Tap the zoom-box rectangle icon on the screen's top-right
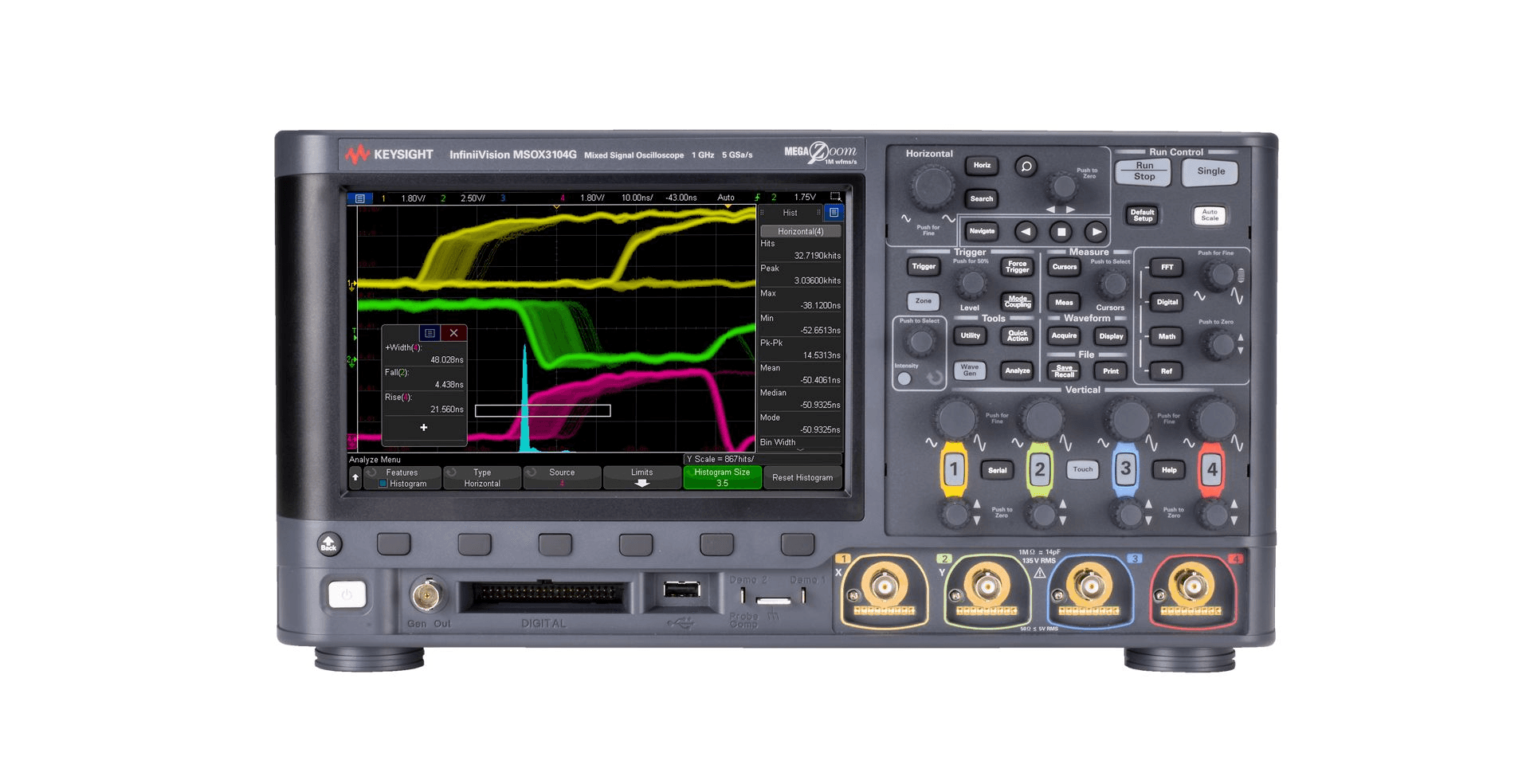1530x784 pixels. tap(835, 197)
